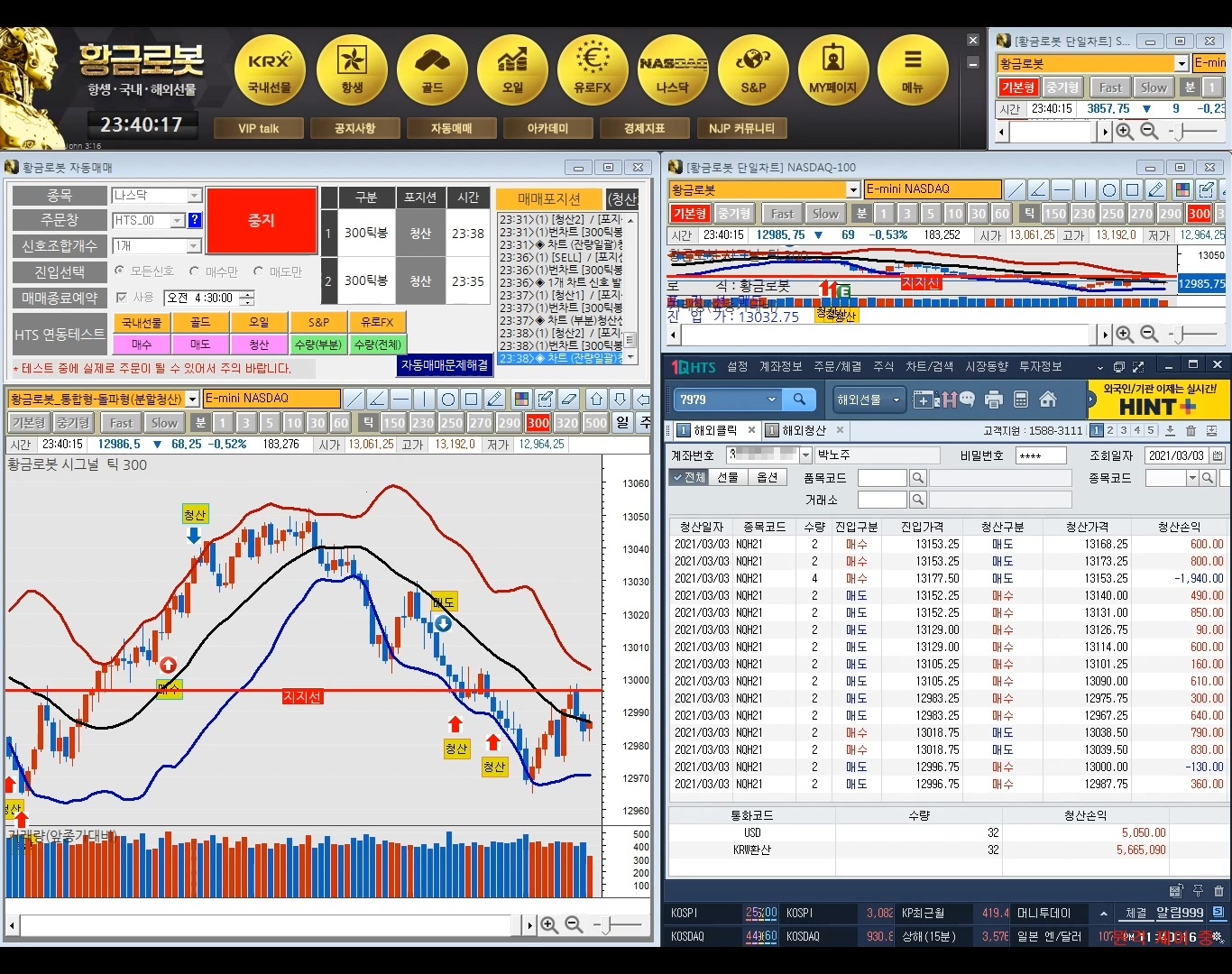
Task: Expand the 7979 screen number dropdown
Action: tap(771, 400)
